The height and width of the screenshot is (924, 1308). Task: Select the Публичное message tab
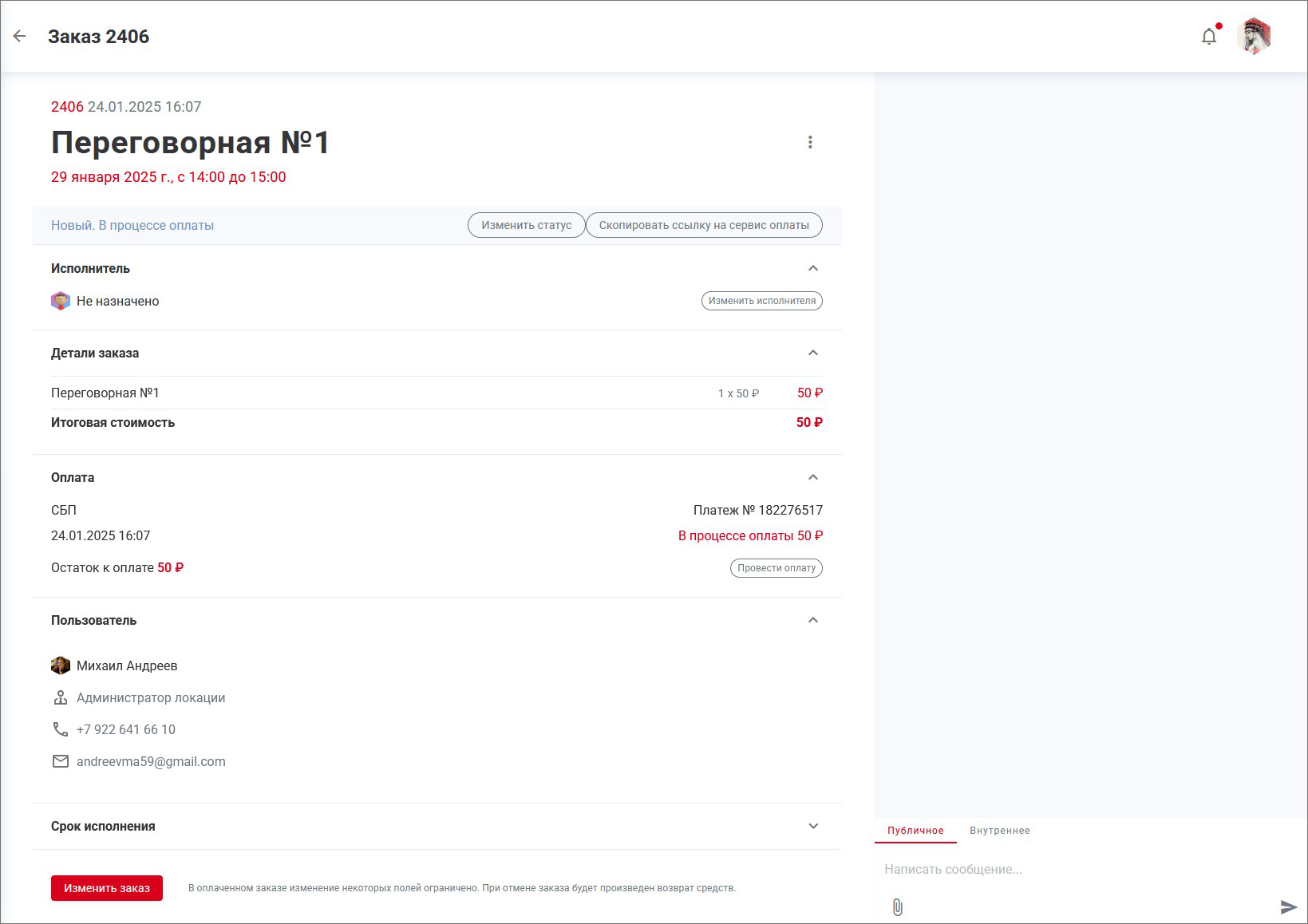click(915, 831)
